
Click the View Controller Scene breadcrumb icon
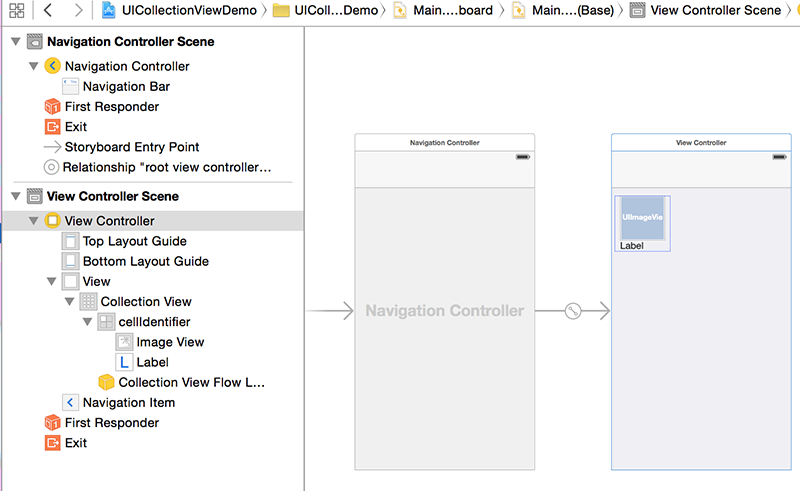tap(637, 10)
